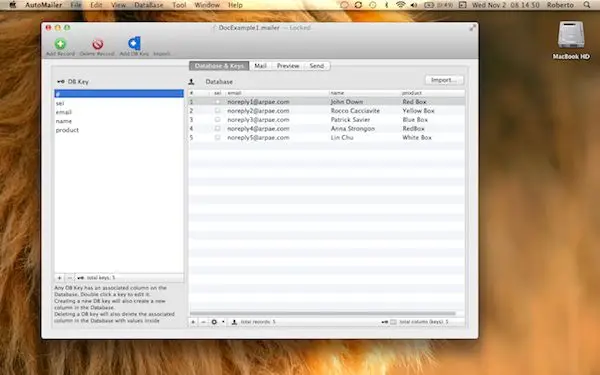Screen dimensions: 600x375
Task: Click the name cell 'Anna Strongon'
Action: coord(352,129)
